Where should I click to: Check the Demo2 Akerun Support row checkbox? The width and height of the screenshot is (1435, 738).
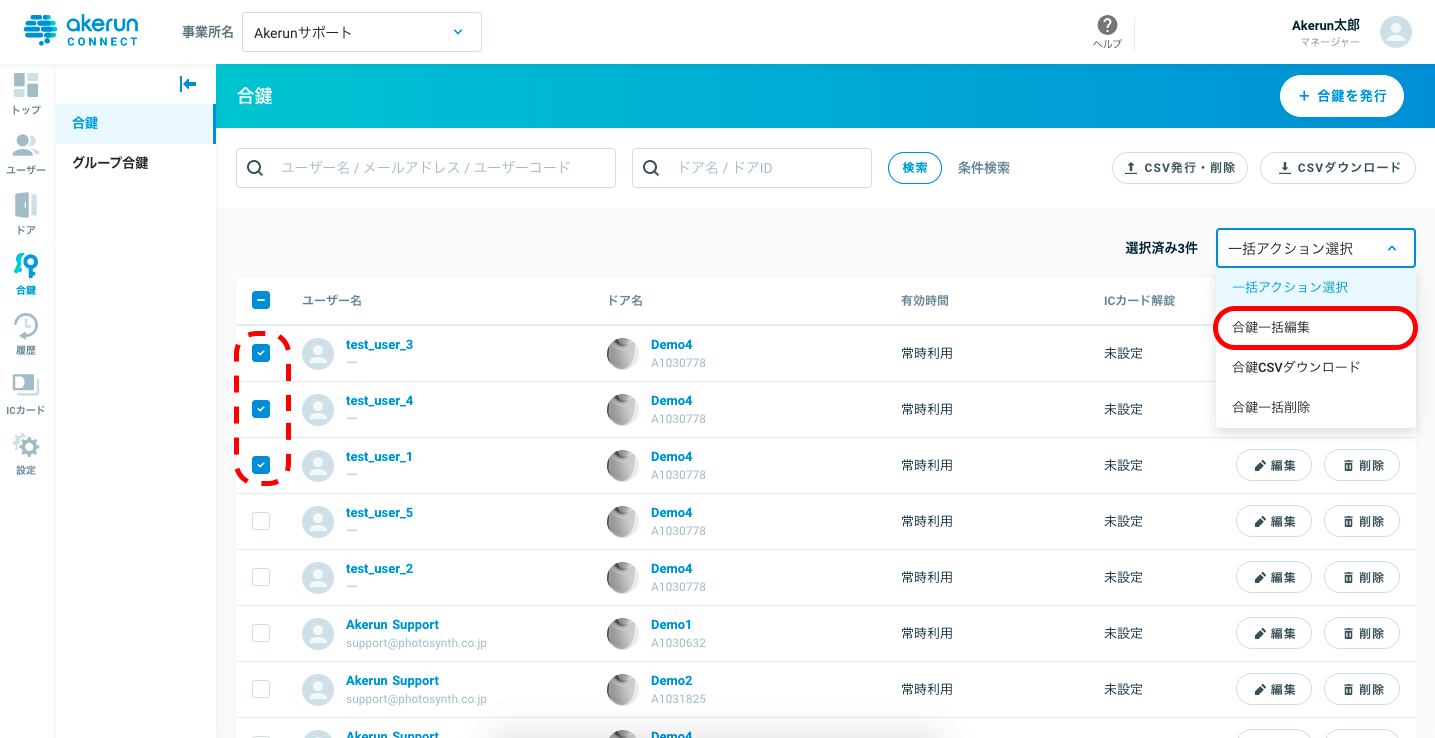(x=261, y=689)
